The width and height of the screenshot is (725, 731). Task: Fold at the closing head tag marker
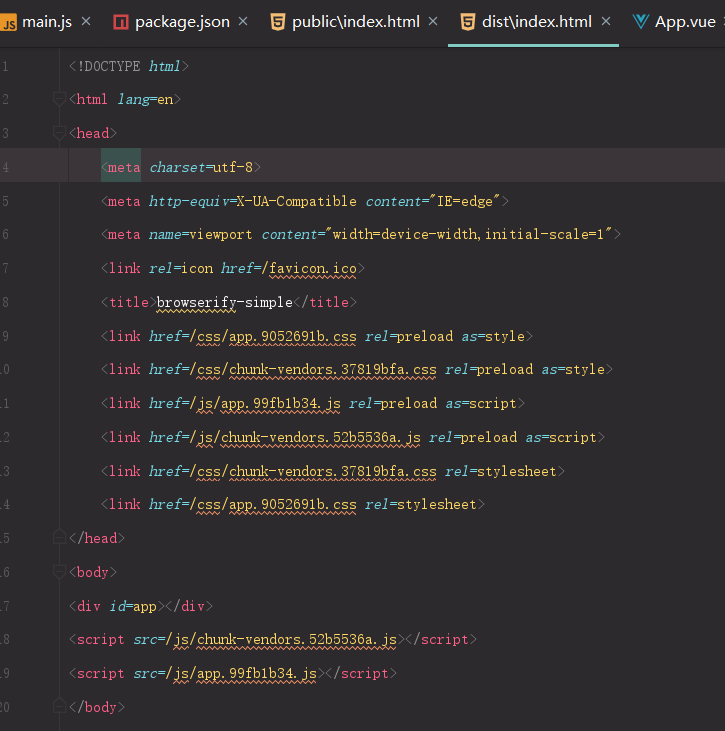59,538
